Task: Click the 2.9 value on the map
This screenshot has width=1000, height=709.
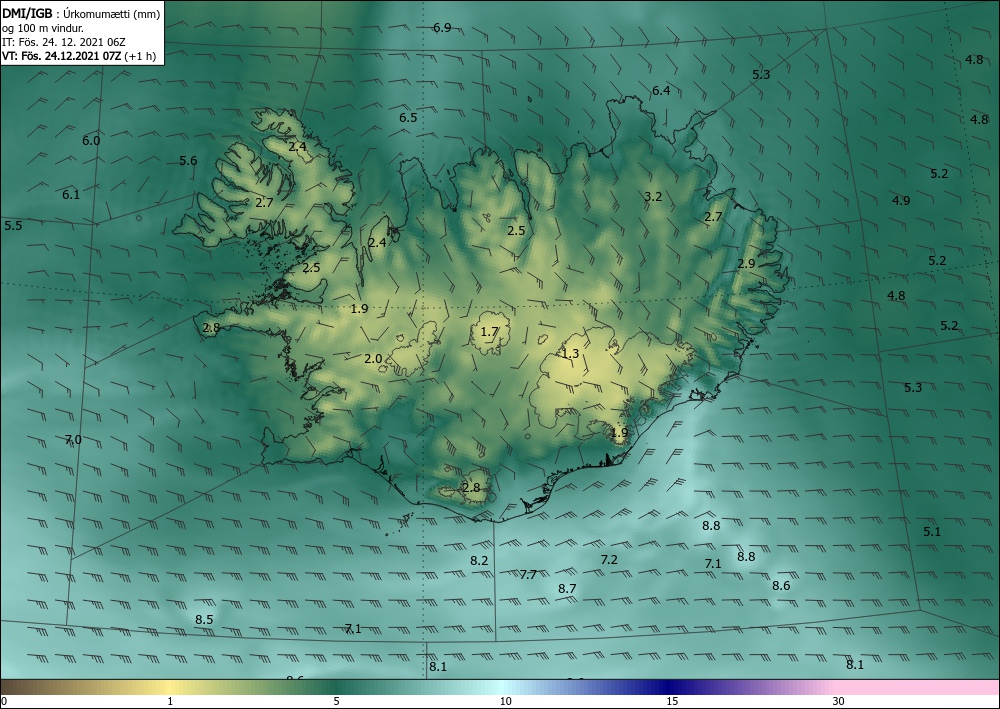Action: click(x=746, y=263)
